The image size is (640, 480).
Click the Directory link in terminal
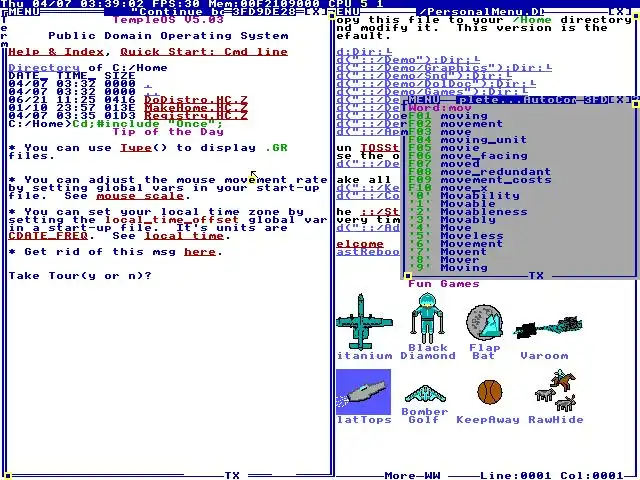coord(44,68)
